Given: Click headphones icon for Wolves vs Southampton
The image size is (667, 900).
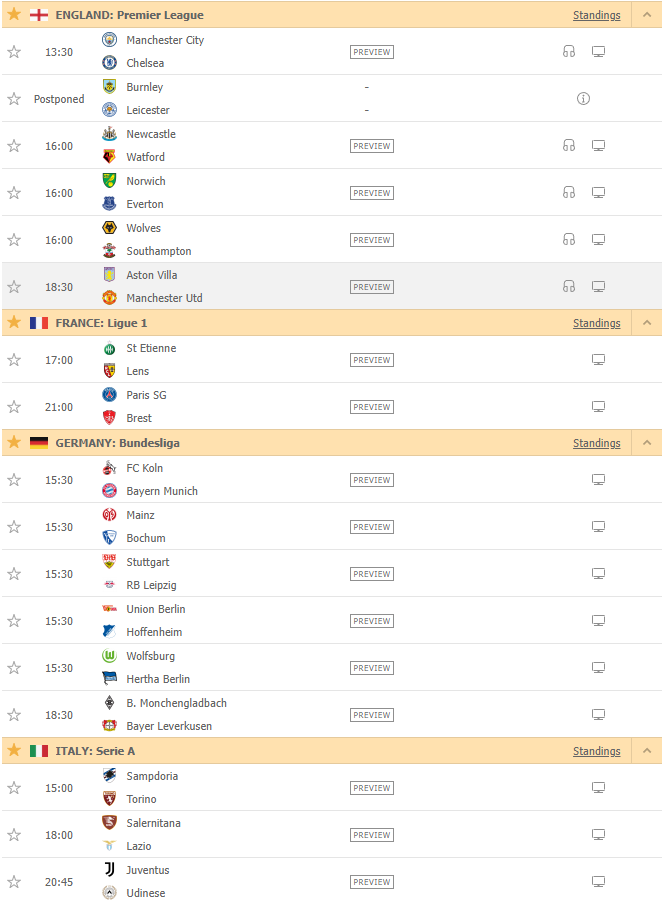Looking at the screenshot, I should [568, 239].
